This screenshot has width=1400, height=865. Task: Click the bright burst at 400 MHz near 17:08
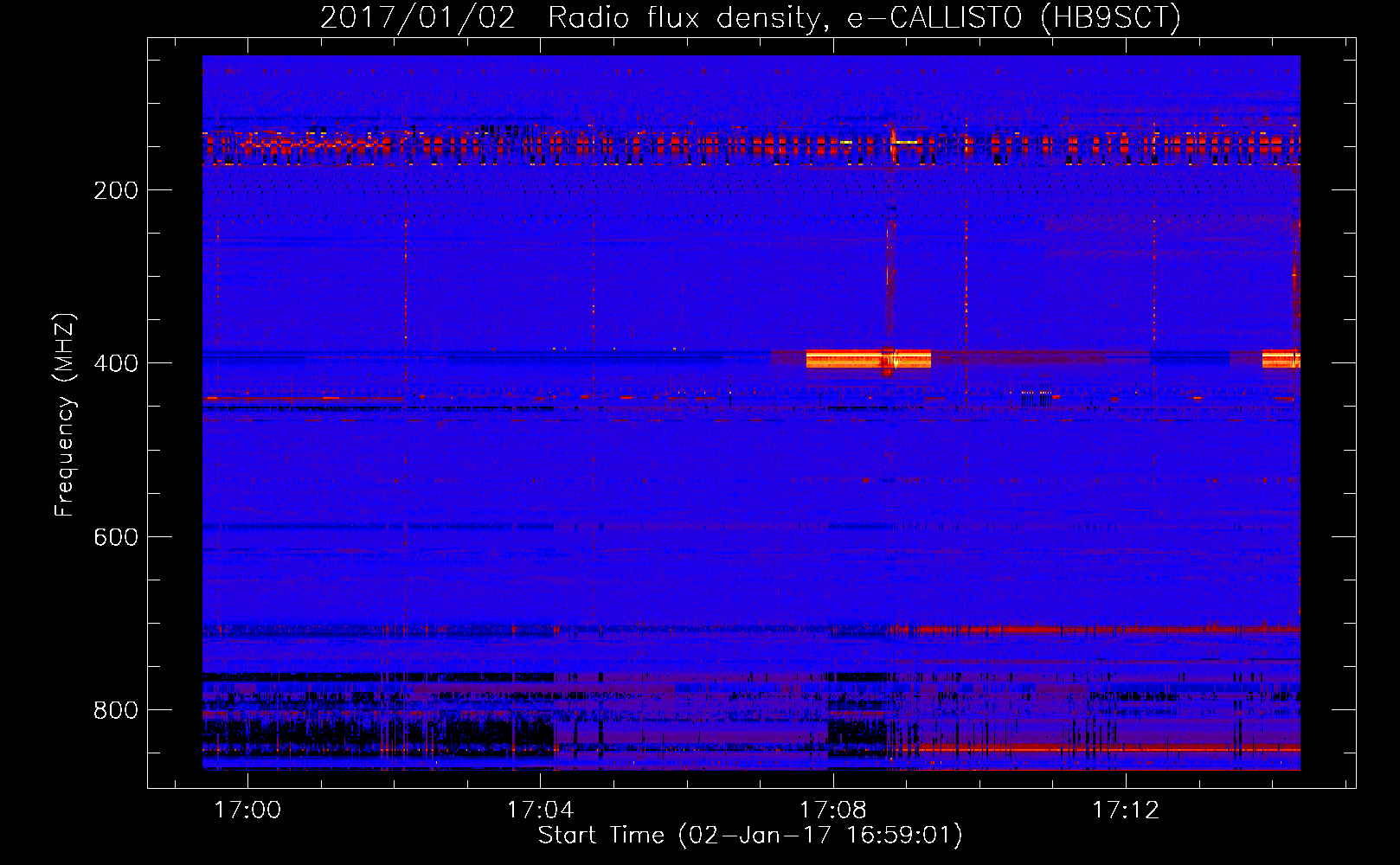[x=868, y=358]
